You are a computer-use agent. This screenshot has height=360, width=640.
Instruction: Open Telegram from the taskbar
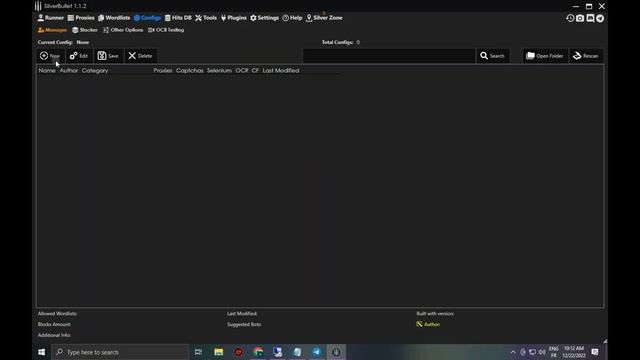tap(317, 352)
